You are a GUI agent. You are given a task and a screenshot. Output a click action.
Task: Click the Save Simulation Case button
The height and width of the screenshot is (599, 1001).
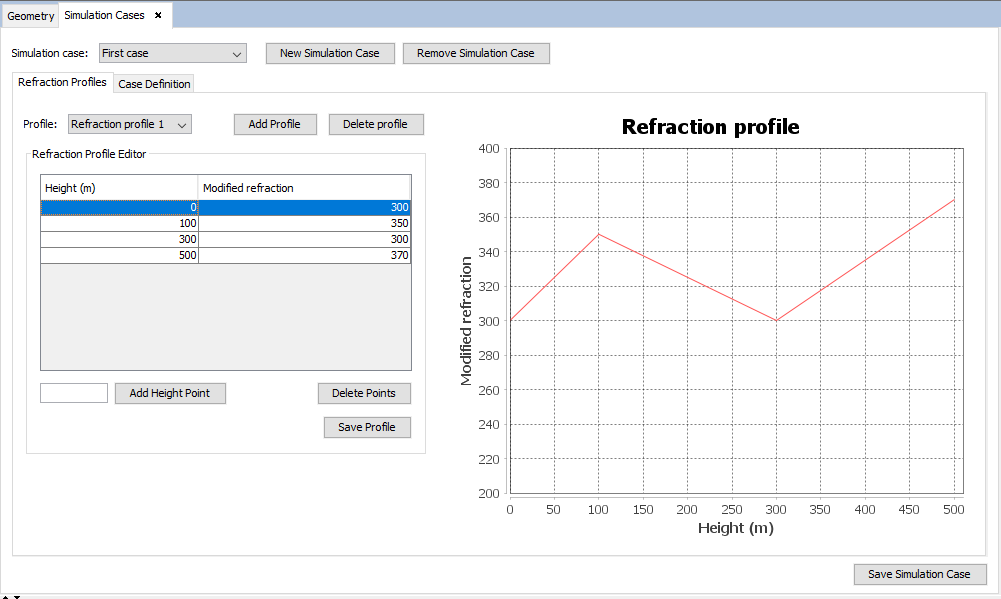[x=919, y=574]
